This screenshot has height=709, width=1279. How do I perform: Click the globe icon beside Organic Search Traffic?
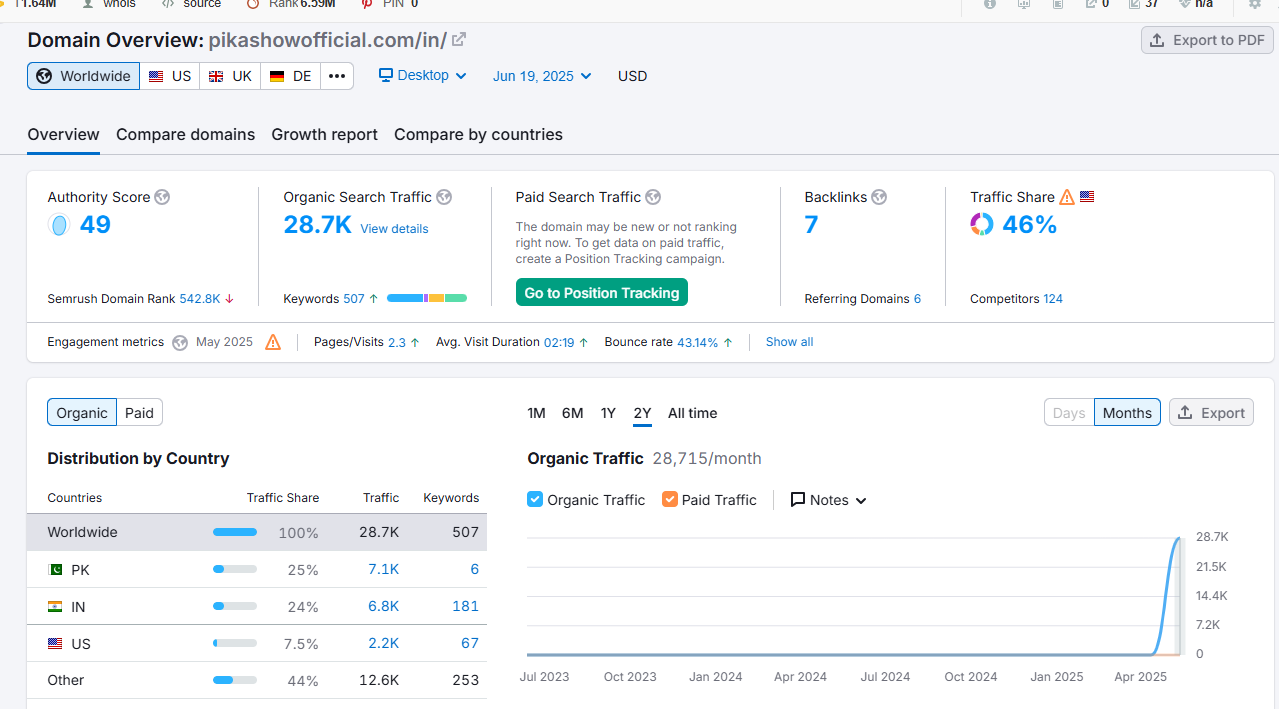(444, 197)
